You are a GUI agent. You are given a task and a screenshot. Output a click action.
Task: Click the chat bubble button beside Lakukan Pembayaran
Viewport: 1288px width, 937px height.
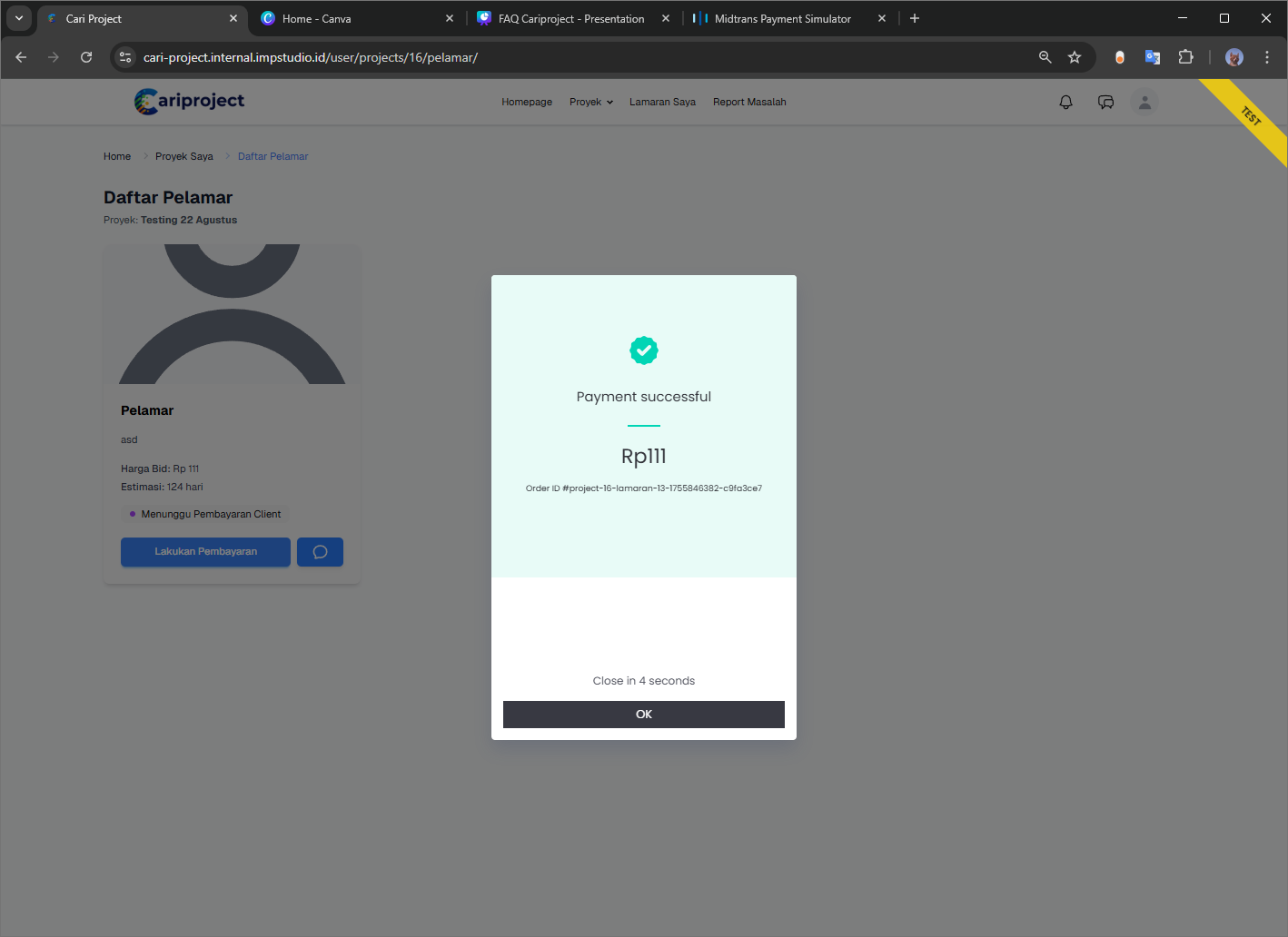pyautogui.click(x=320, y=552)
